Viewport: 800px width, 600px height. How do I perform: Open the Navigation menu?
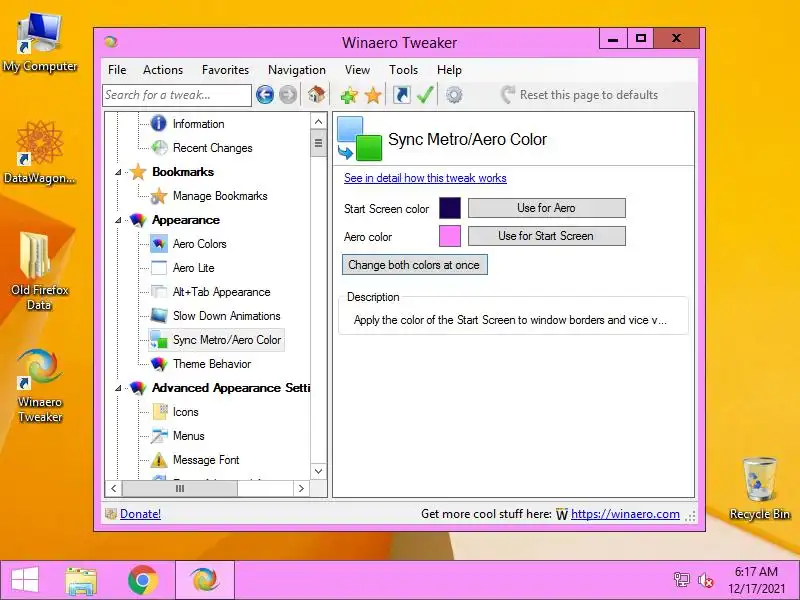click(297, 70)
